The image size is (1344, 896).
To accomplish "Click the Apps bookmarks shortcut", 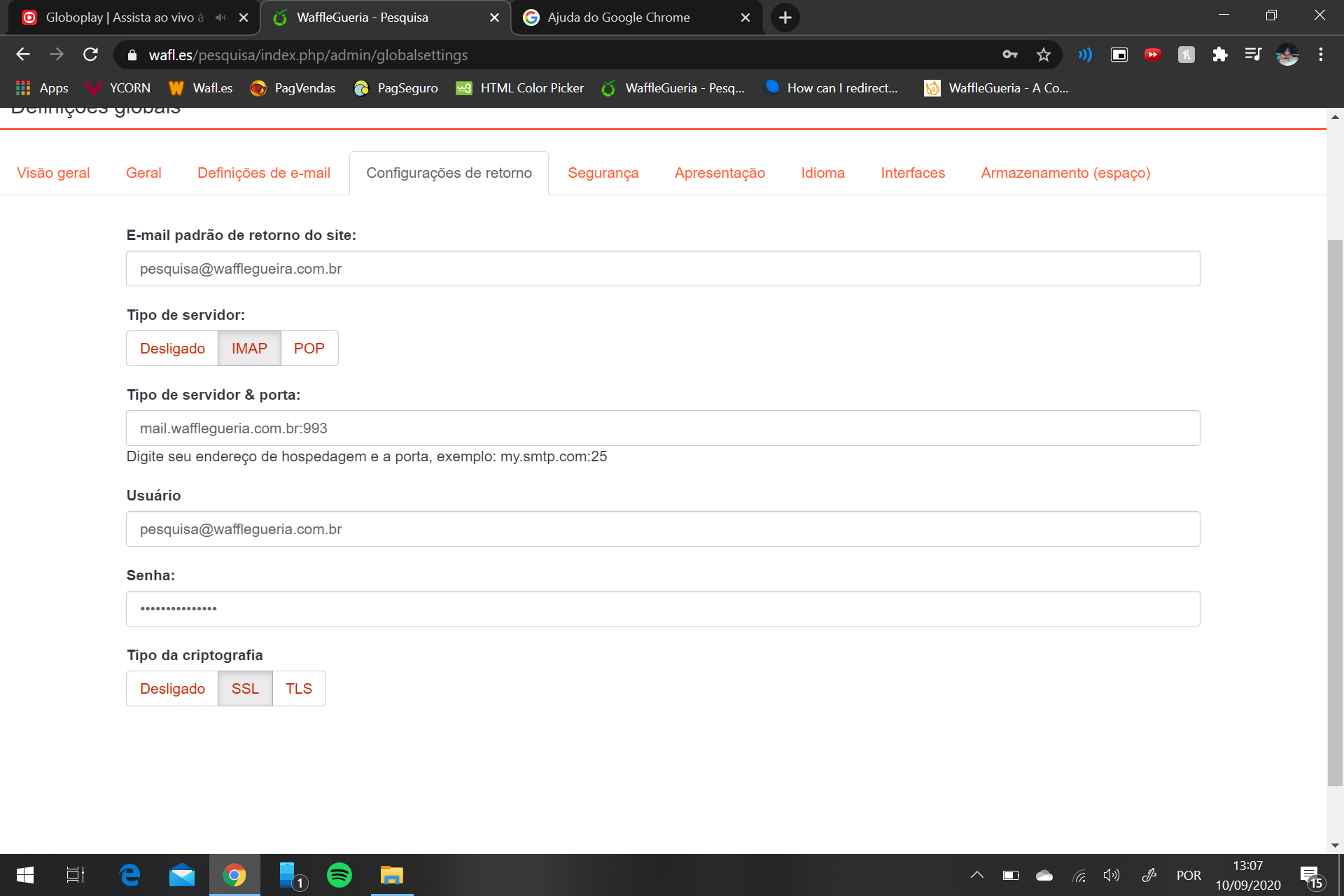I will 42,88.
